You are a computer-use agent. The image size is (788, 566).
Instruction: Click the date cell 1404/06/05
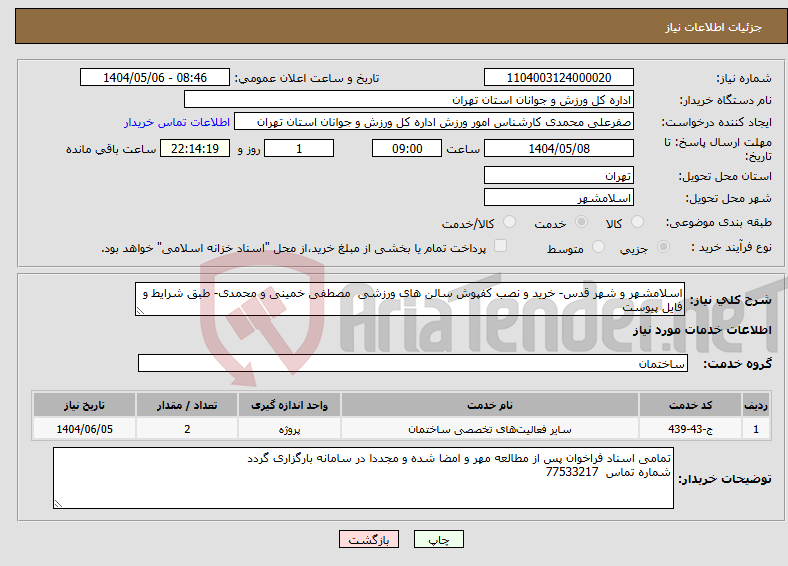pyautogui.click(x=84, y=429)
